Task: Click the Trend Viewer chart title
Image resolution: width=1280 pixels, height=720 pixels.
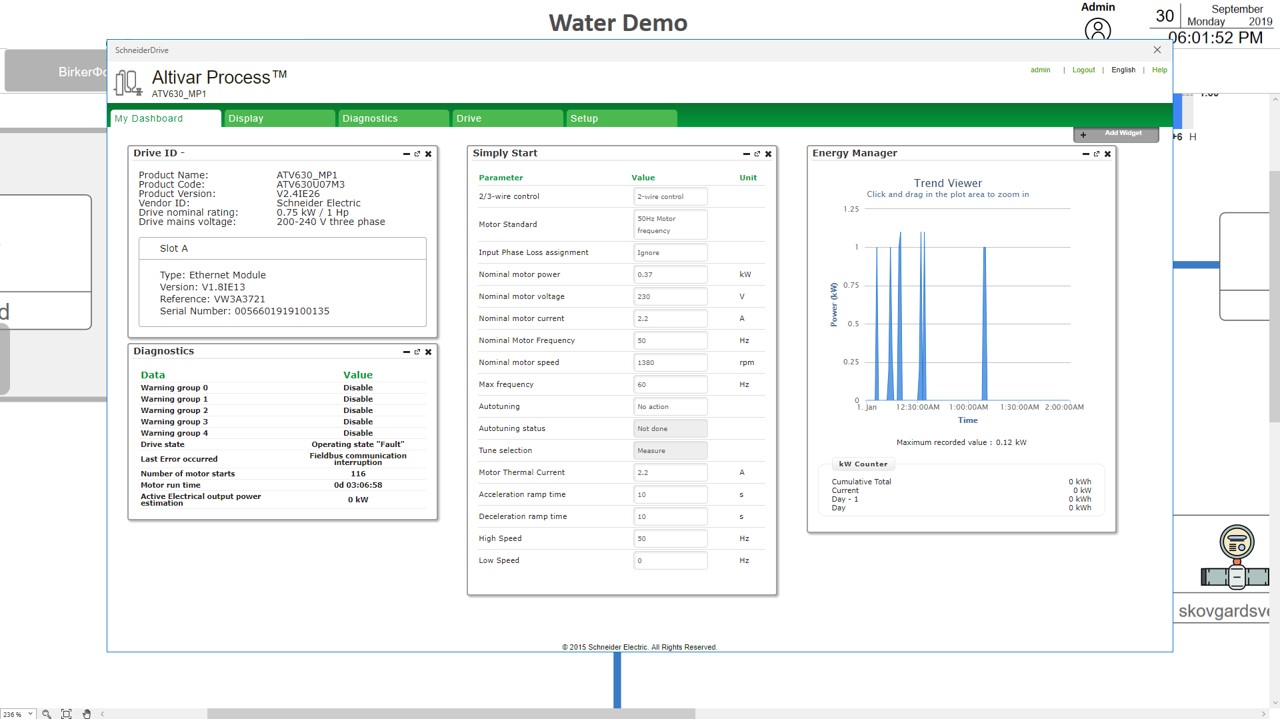Action: click(x=948, y=183)
